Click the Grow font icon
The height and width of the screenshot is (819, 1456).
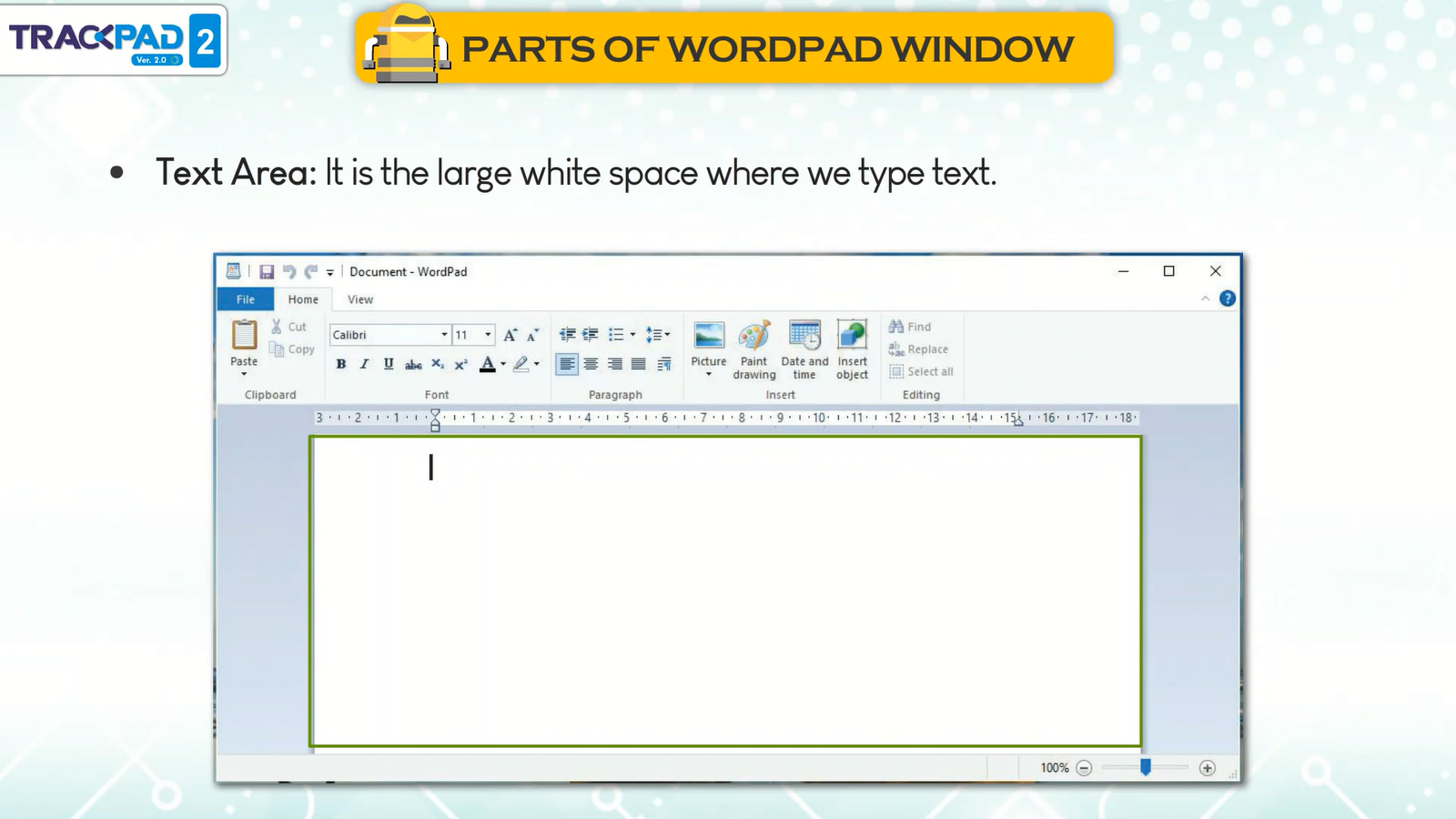511,335
